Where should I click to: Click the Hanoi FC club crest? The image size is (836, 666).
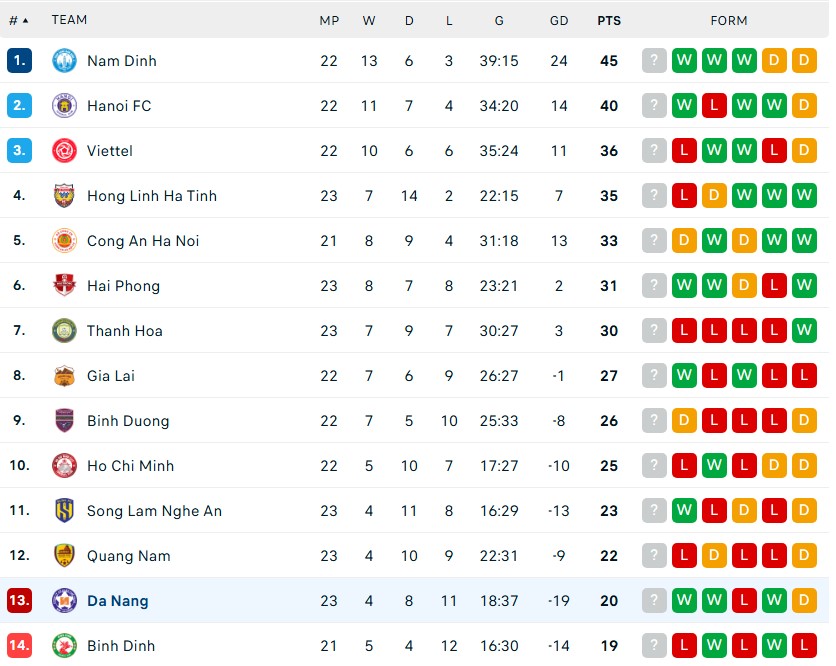[65, 106]
